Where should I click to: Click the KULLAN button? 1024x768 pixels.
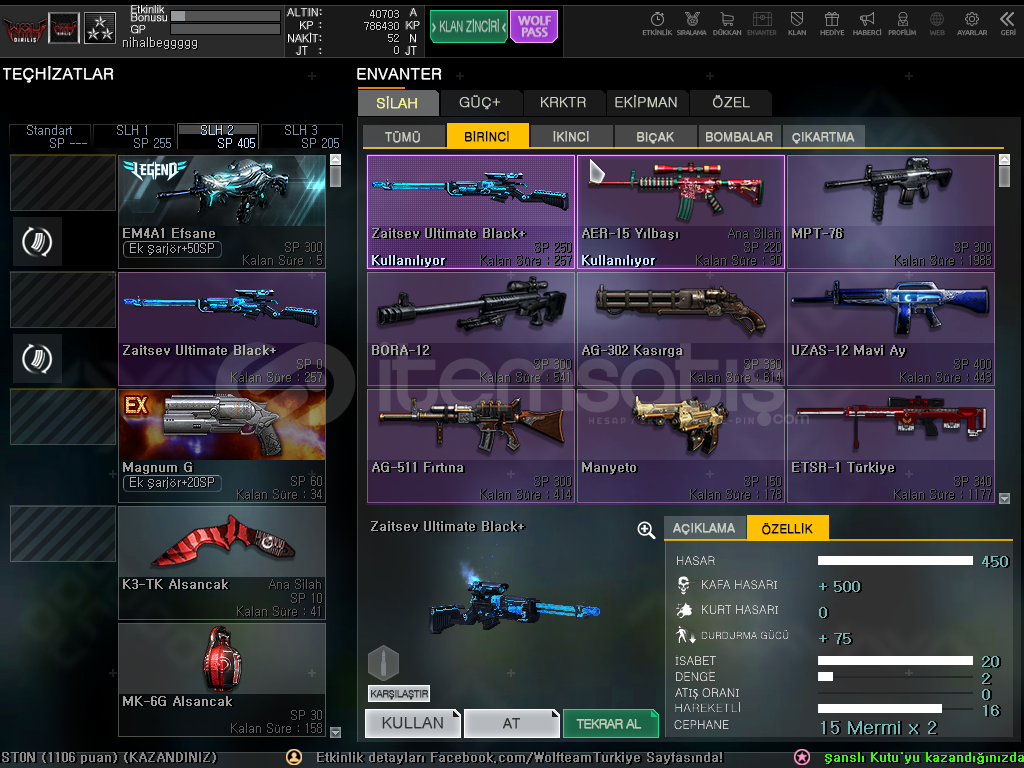click(x=413, y=723)
